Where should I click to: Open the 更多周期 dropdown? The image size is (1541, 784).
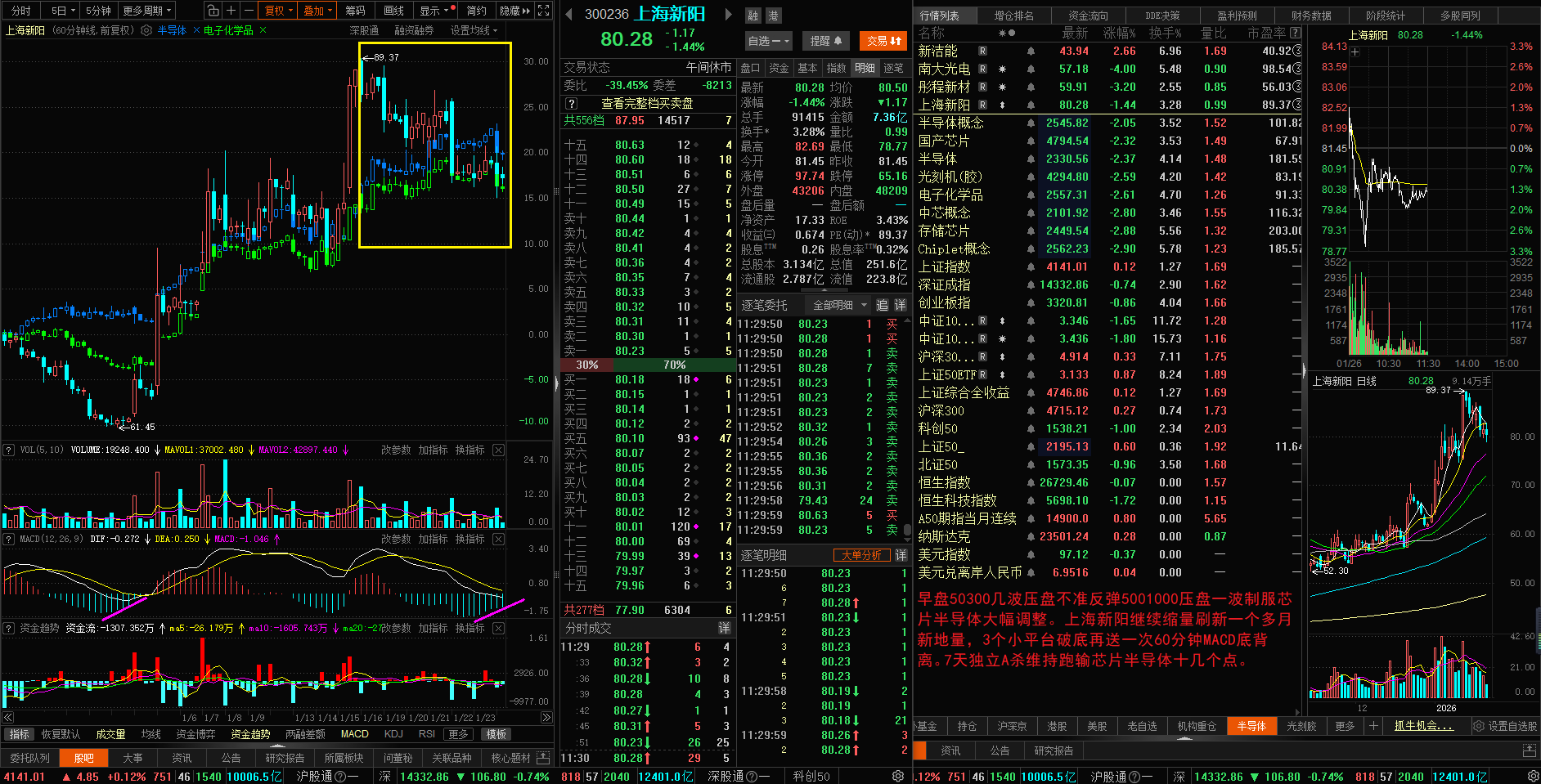pyautogui.click(x=147, y=11)
